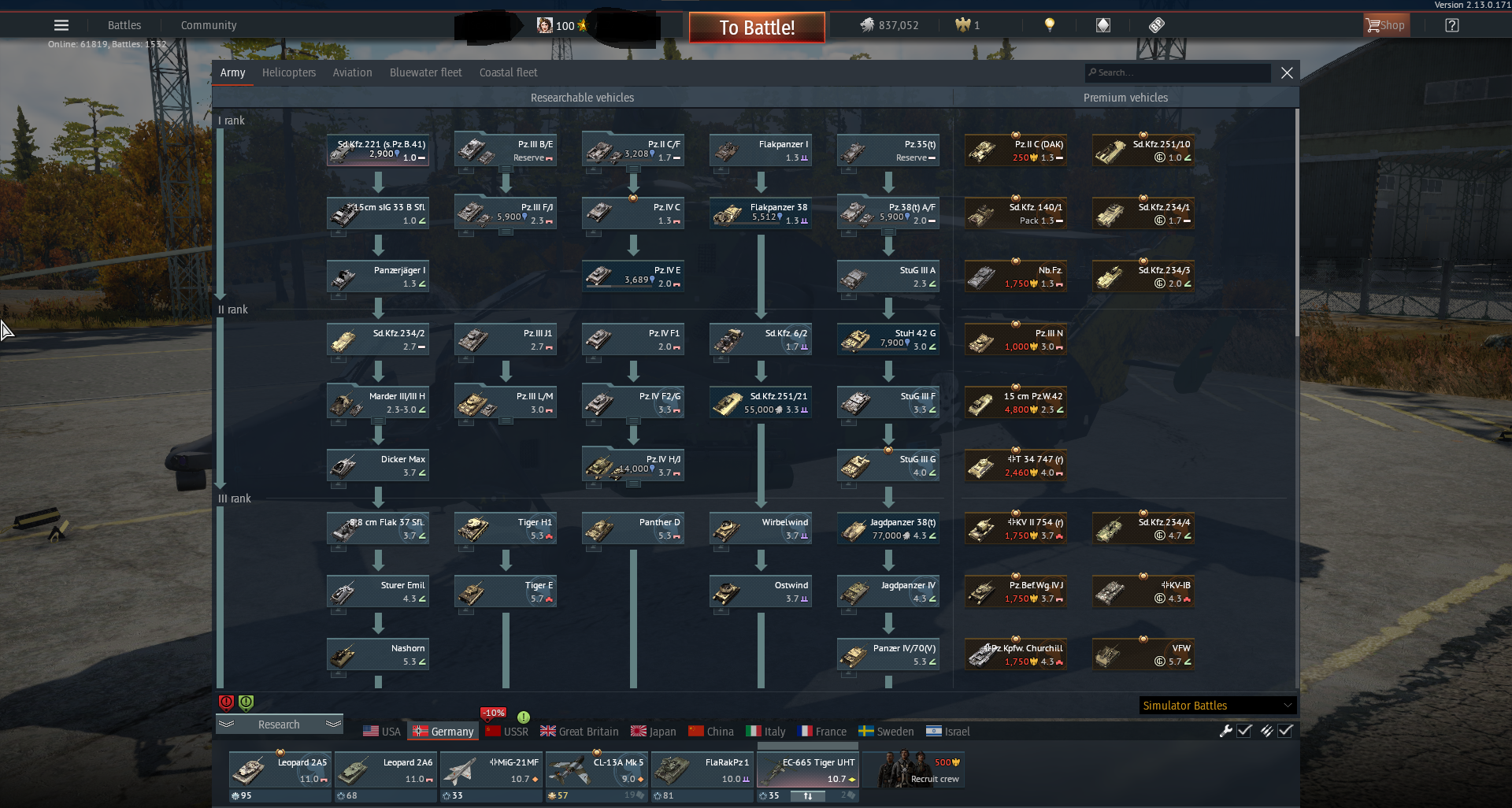Select the Tiger H1 tank icon
This screenshot has width=1512, height=808.
(472, 528)
